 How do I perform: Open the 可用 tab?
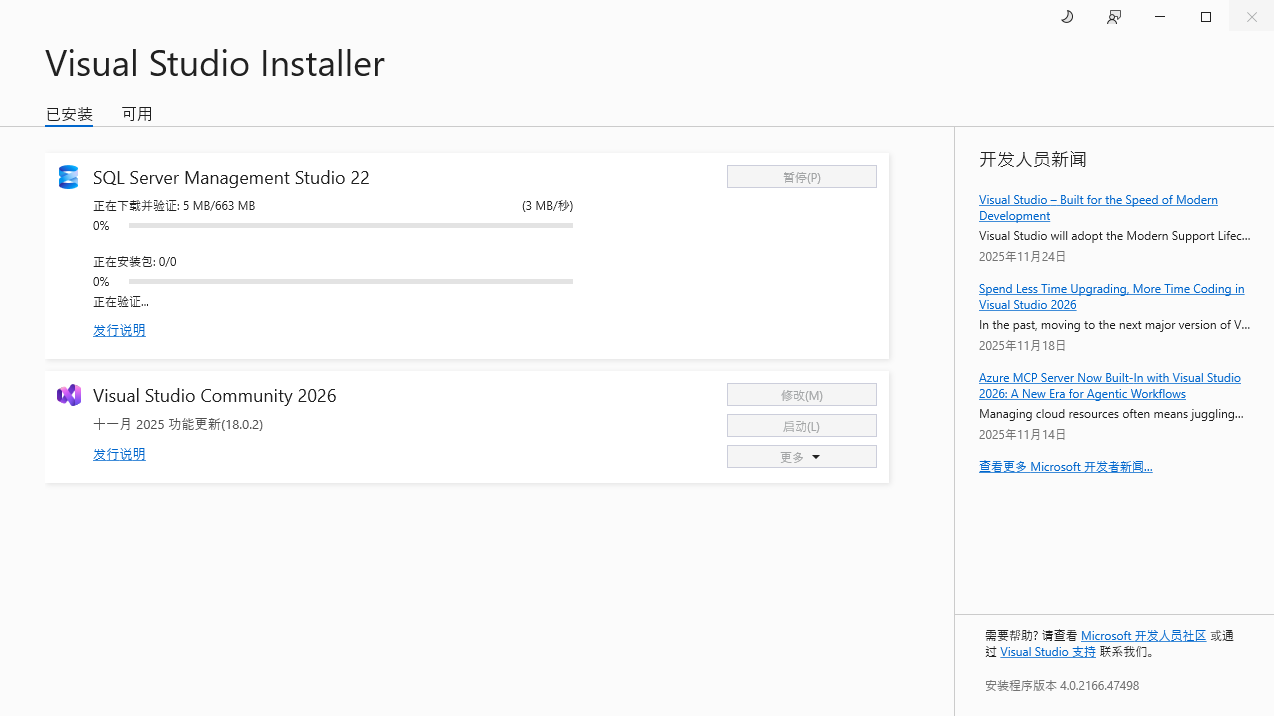137,114
